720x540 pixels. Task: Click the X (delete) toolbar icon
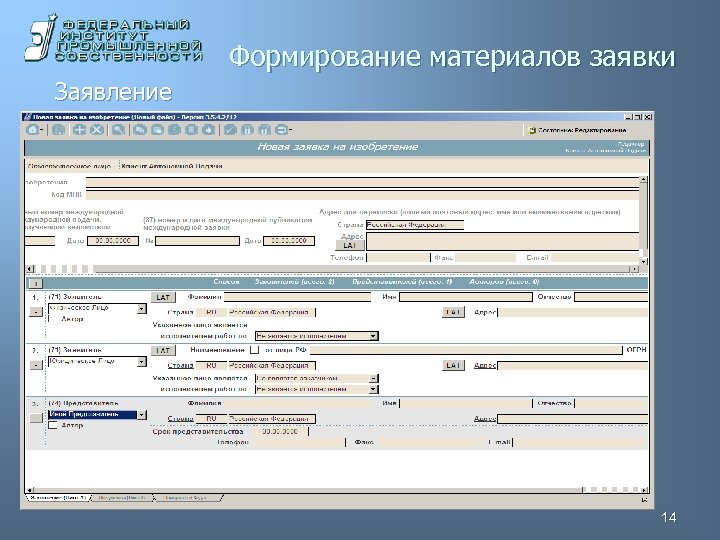(x=97, y=130)
